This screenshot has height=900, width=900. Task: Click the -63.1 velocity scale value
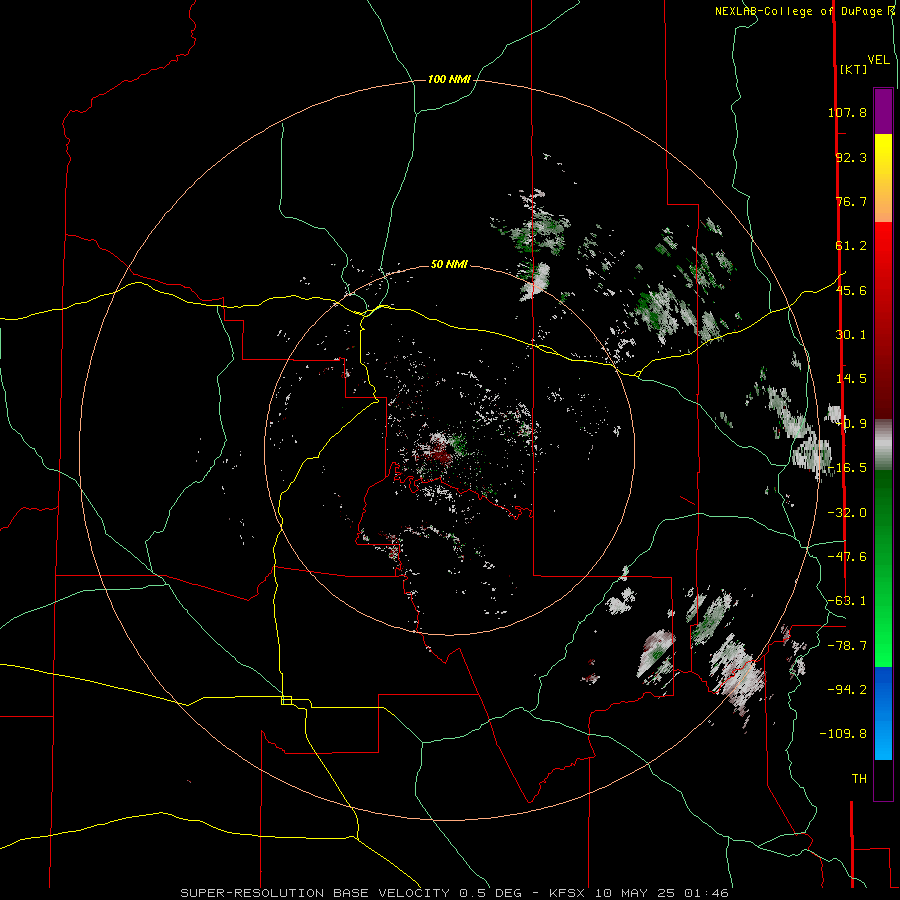847,600
